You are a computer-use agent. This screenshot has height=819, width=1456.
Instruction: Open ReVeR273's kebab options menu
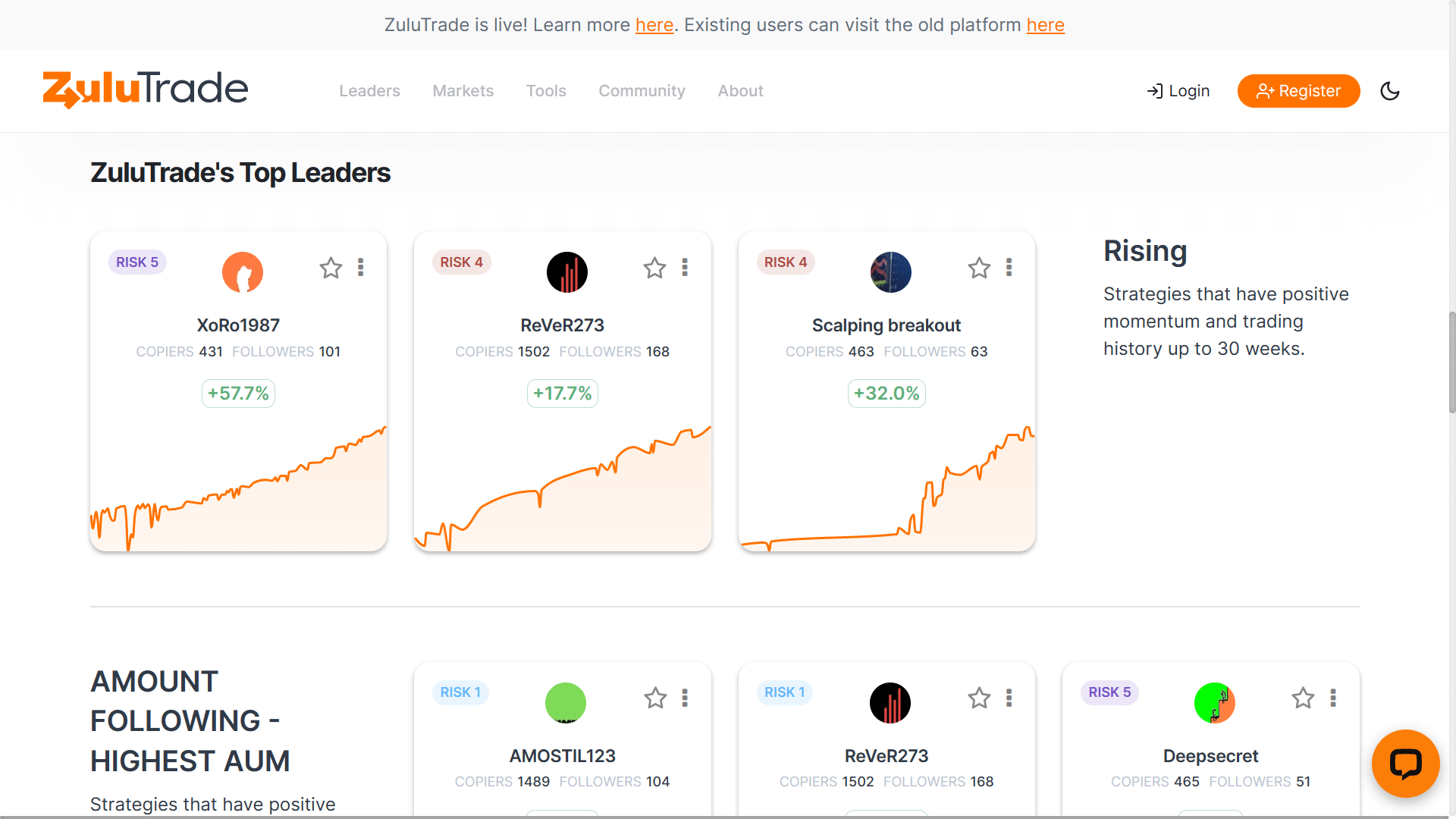coord(685,267)
